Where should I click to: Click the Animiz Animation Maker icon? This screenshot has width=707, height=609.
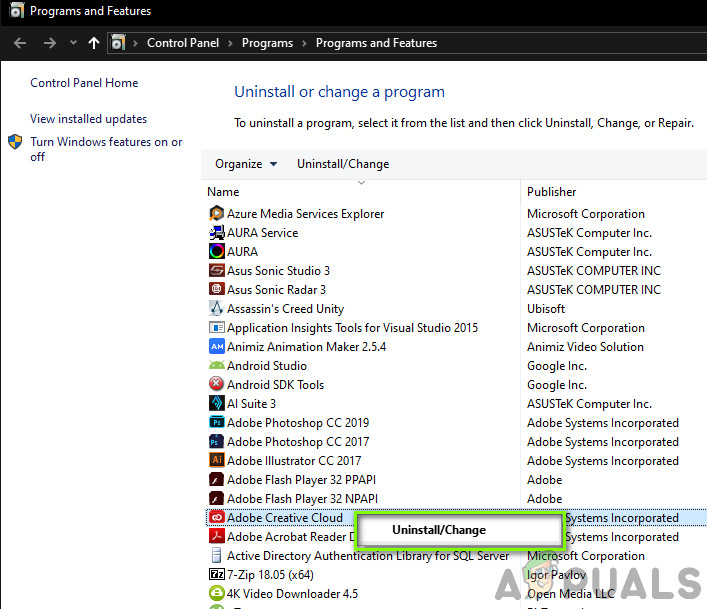coord(216,346)
